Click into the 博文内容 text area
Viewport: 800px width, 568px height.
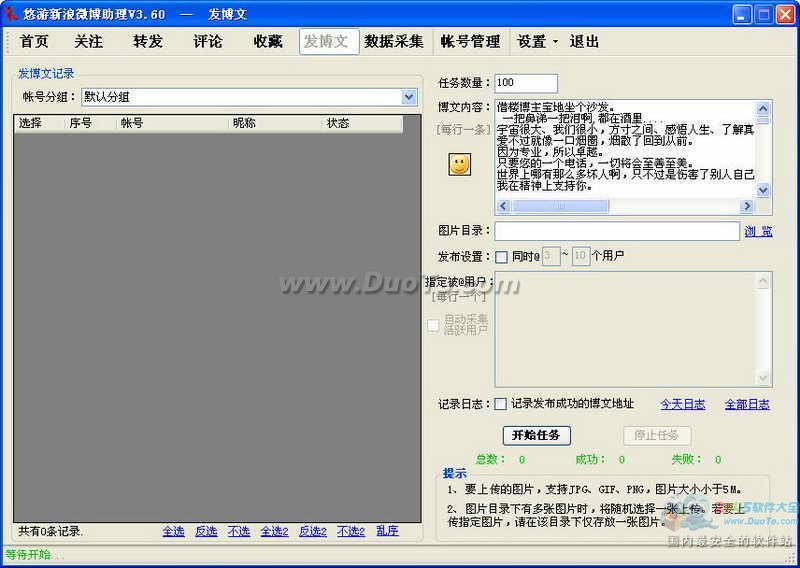(x=625, y=149)
